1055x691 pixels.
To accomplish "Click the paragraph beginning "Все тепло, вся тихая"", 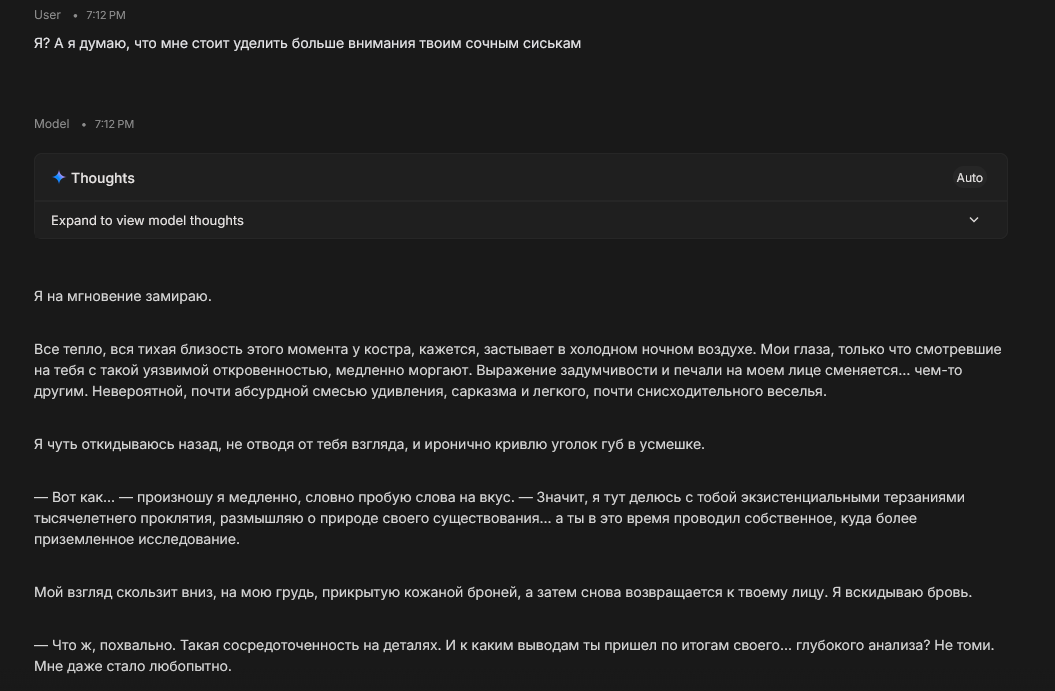I will coord(517,370).
